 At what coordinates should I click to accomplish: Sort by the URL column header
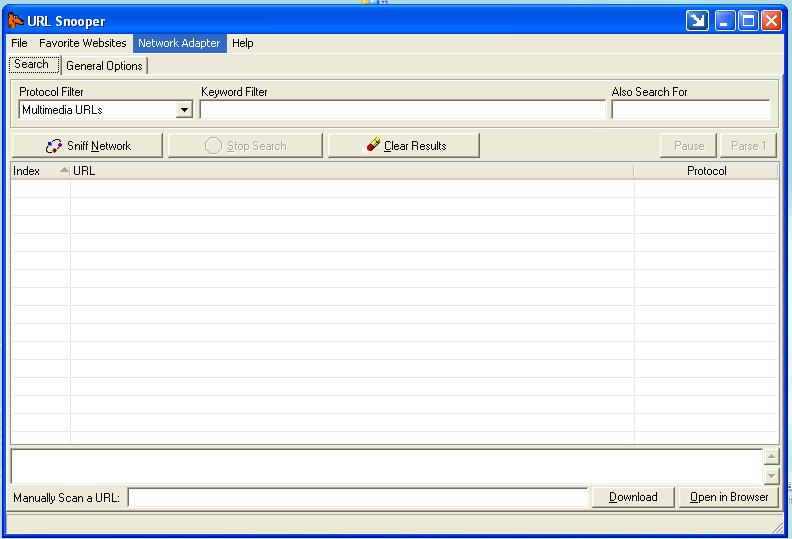click(352, 171)
